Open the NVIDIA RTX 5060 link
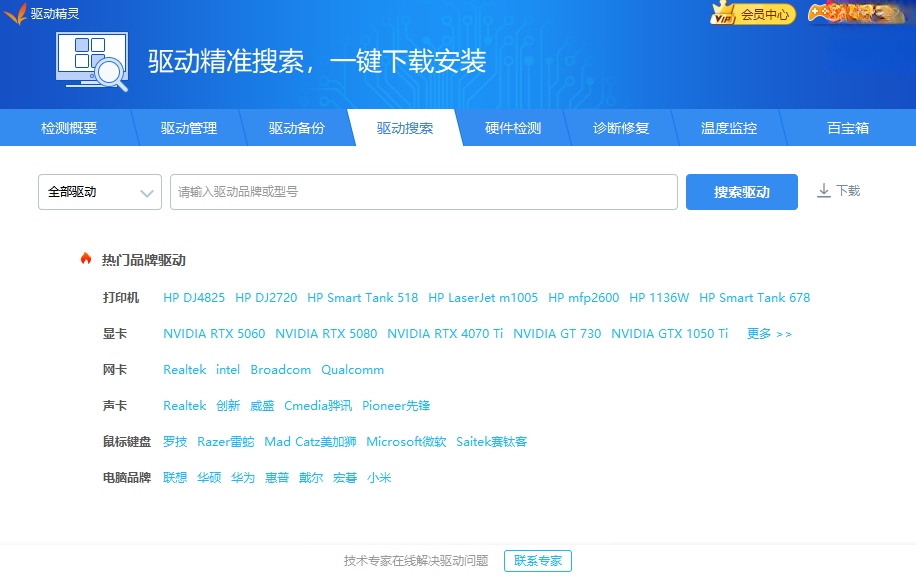916x576 pixels. 214,334
